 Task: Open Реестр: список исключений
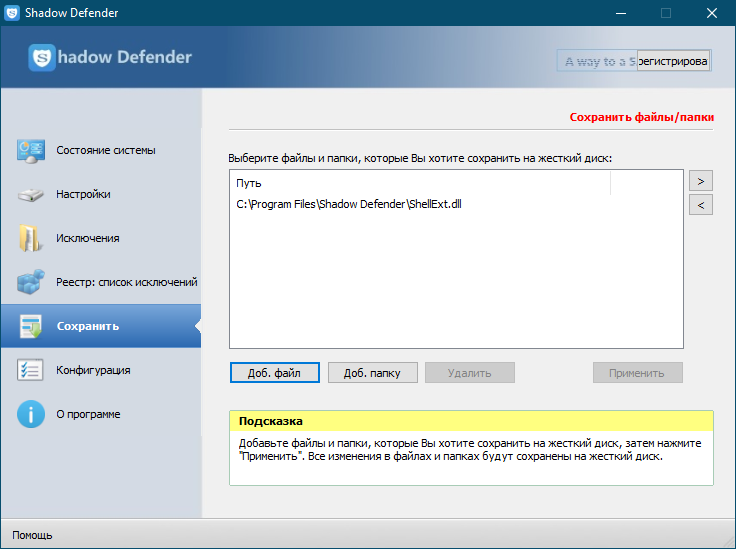[127, 282]
